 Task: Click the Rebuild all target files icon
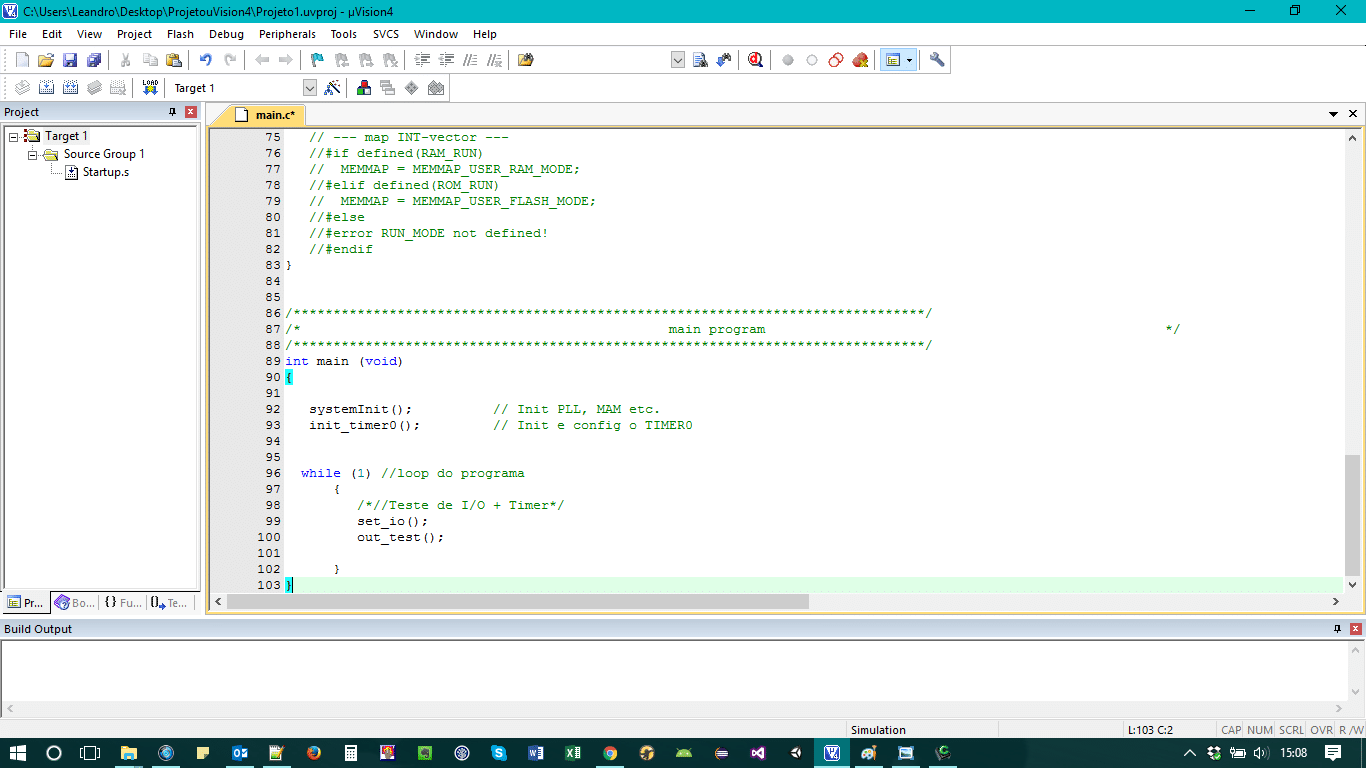tap(70, 88)
